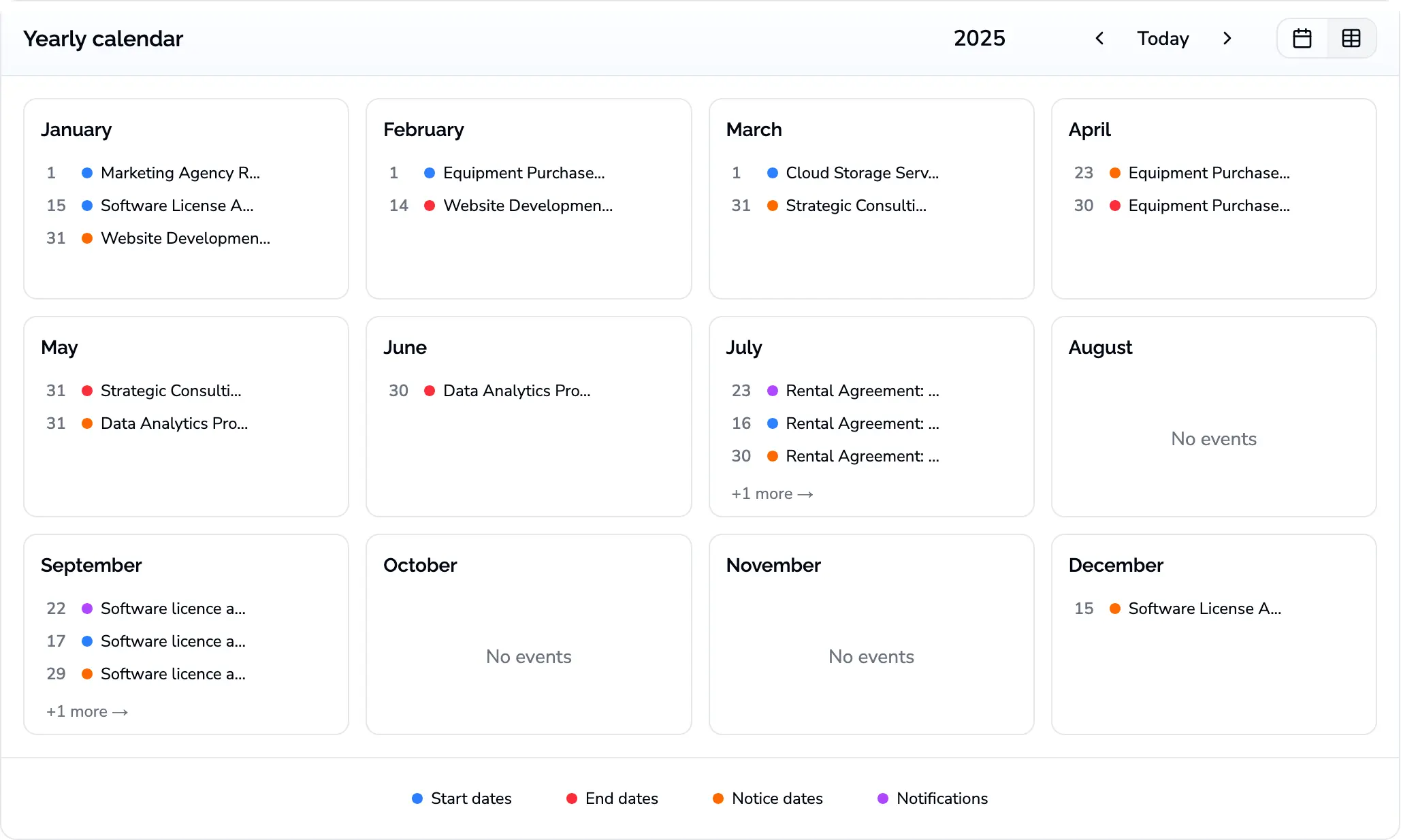Expand July's "+1 more" events link
This screenshot has width=1401, height=840.
(772, 494)
